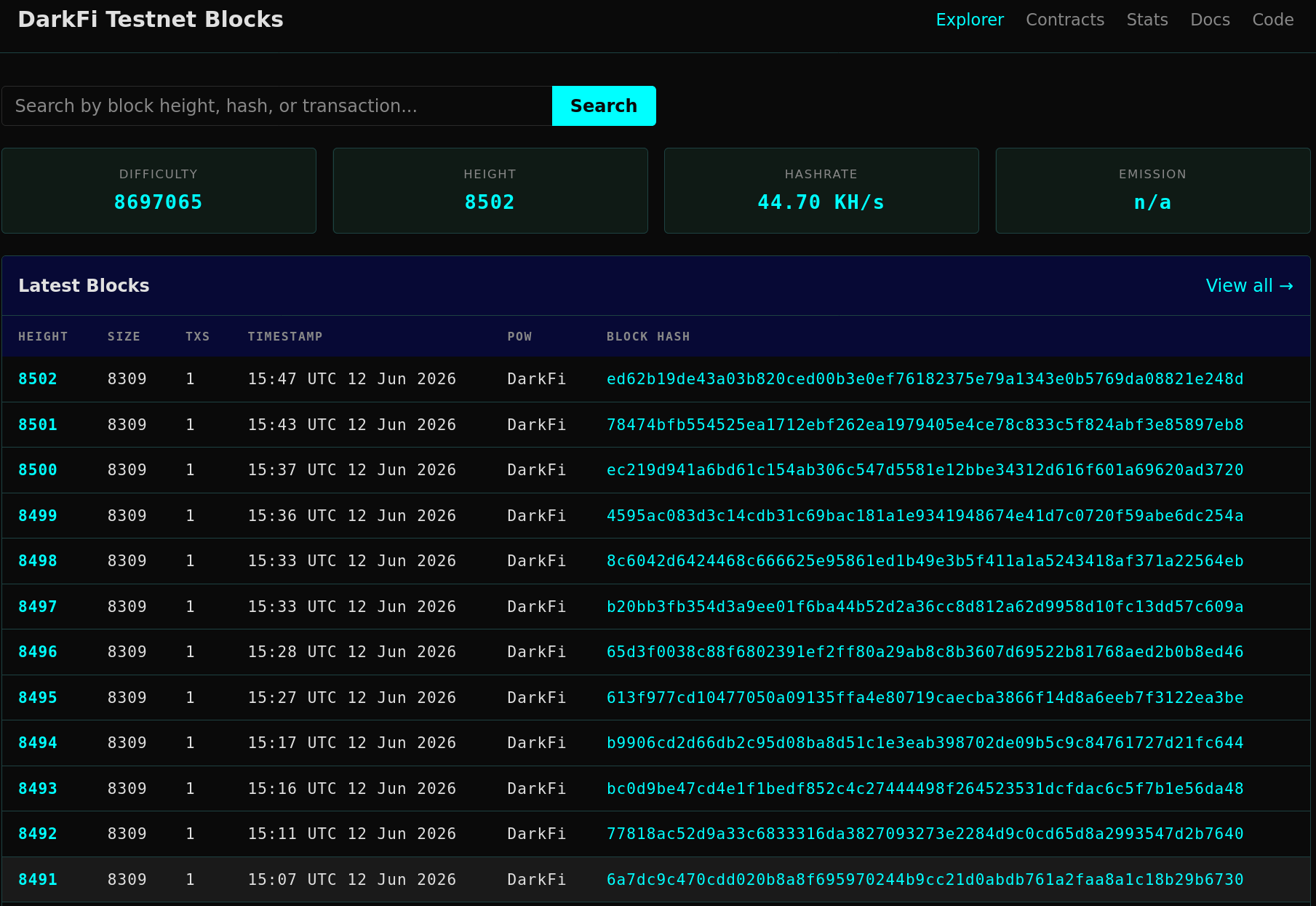The height and width of the screenshot is (906, 1316).
Task: Open block height 8501 link
Action: 38,425
